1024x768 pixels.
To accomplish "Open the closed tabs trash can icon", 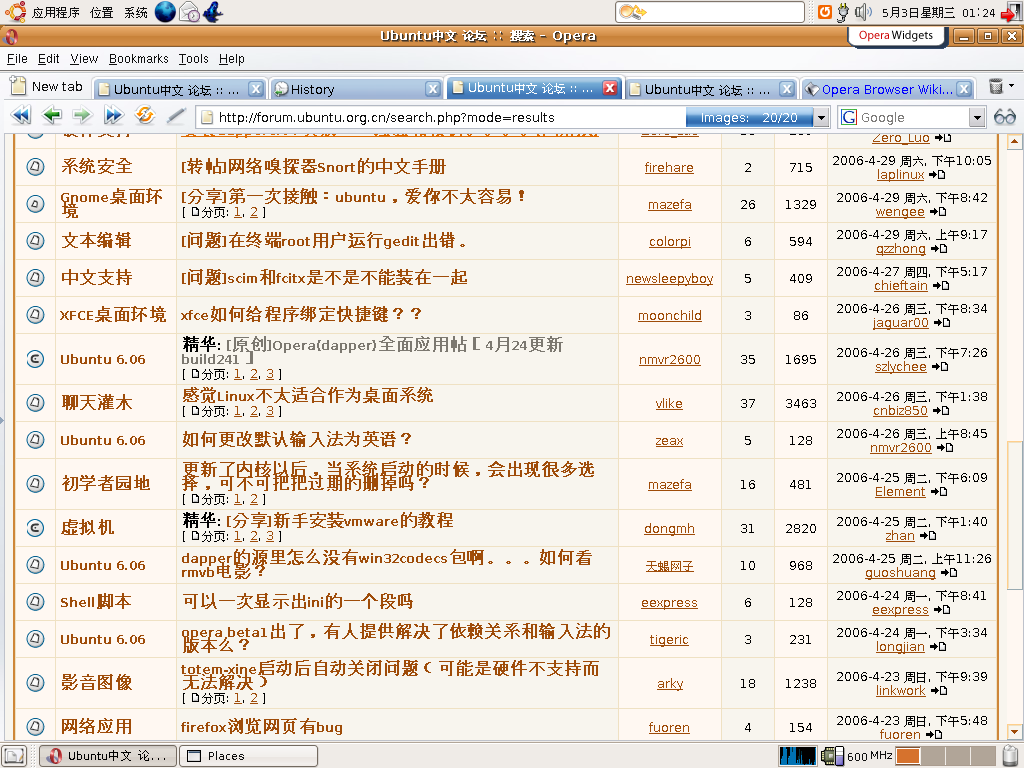I will tap(995, 86).
